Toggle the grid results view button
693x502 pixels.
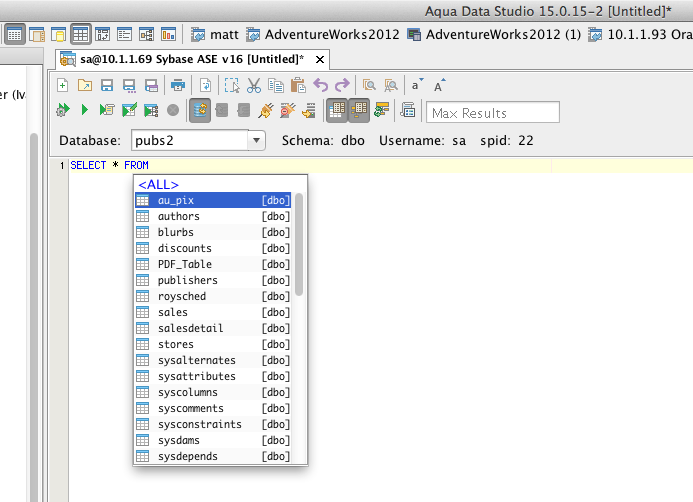click(337, 110)
